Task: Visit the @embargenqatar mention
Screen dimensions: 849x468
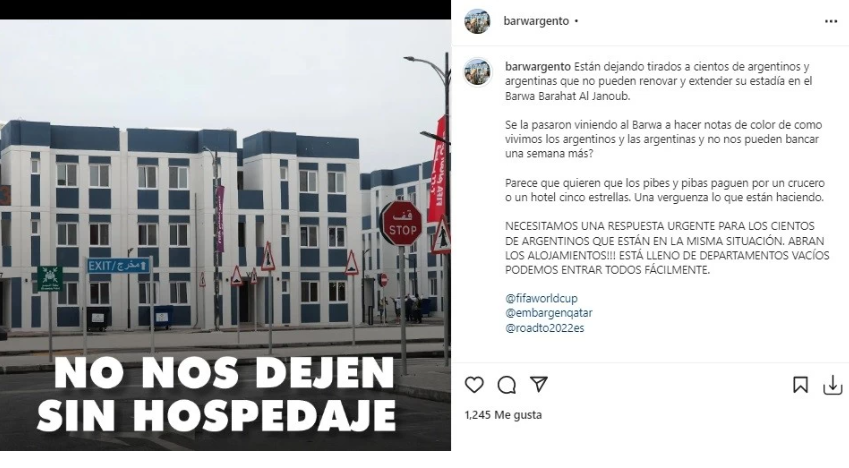Action: [548, 313]
